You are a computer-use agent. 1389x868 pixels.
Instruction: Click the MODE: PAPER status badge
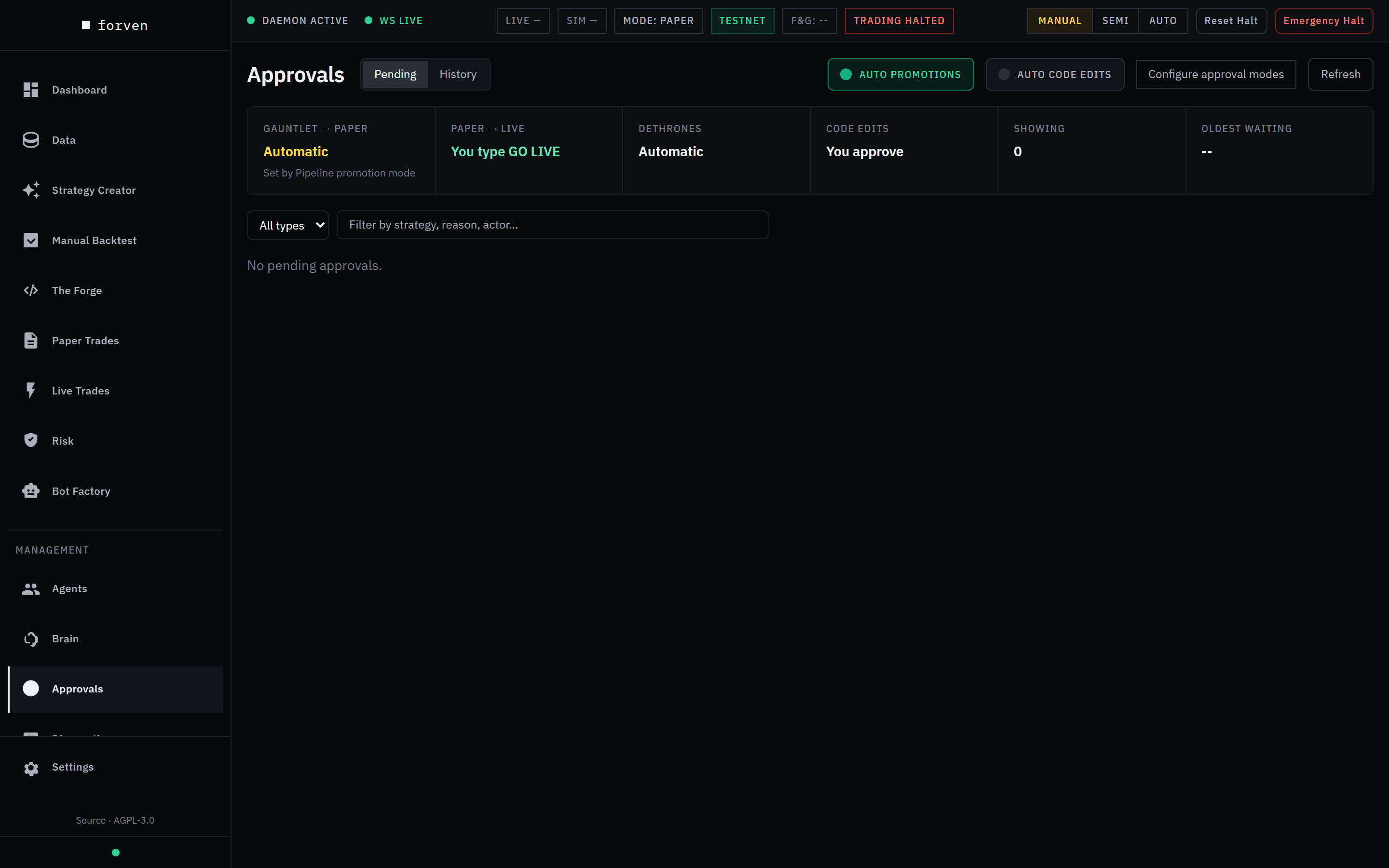[658, 21]
